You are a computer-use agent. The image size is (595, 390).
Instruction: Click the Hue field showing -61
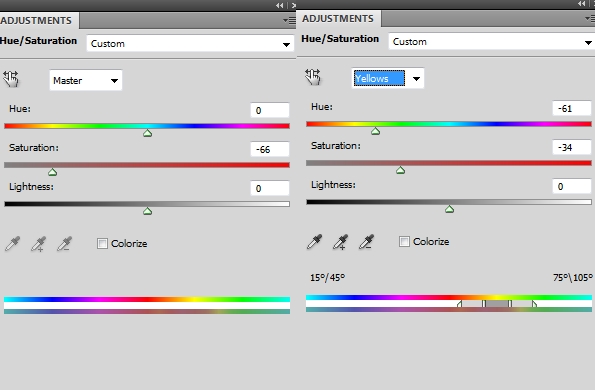[x=572, y=109]
